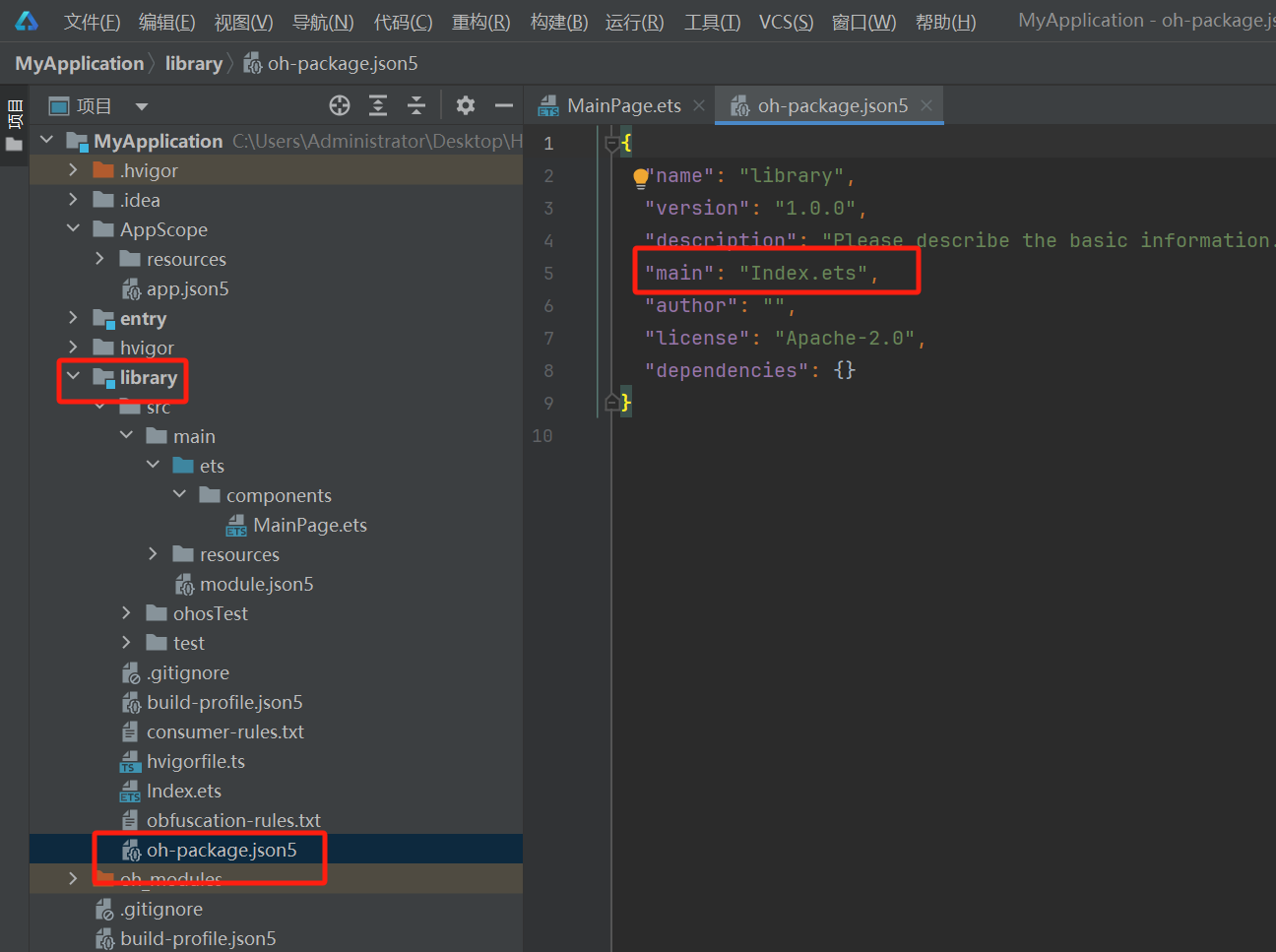Screen dimensions: 1276x952
Task: Expand the AppScope resources folder
Action: [99, 258]
